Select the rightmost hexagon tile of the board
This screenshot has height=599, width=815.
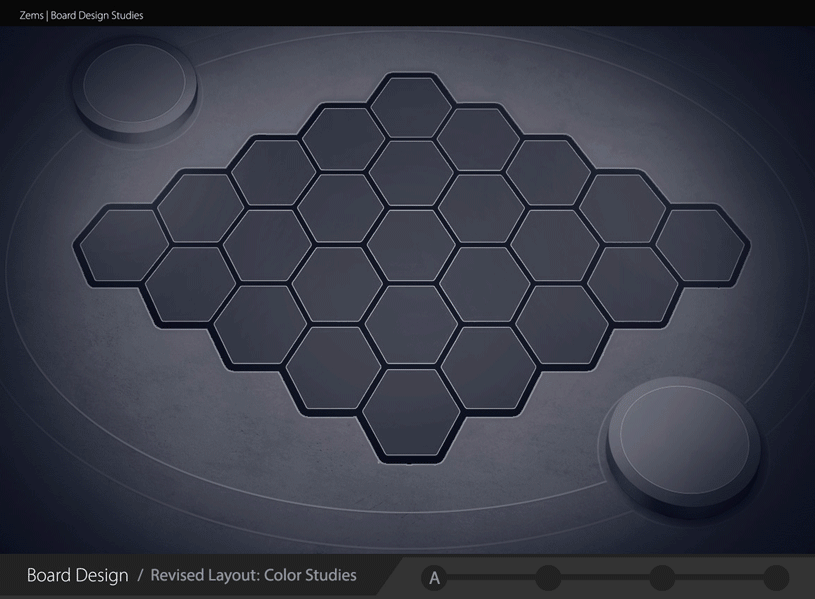pos(700,245)
